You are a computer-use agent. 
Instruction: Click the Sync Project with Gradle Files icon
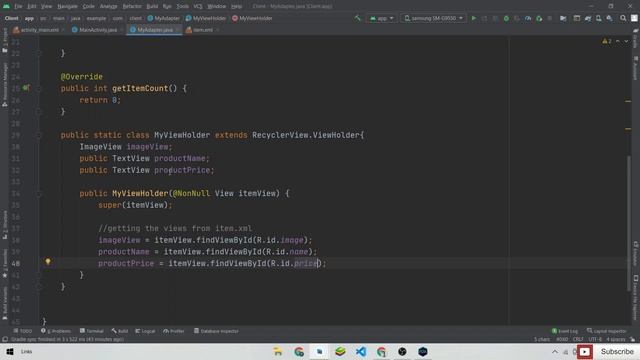(x=588, y=18)
